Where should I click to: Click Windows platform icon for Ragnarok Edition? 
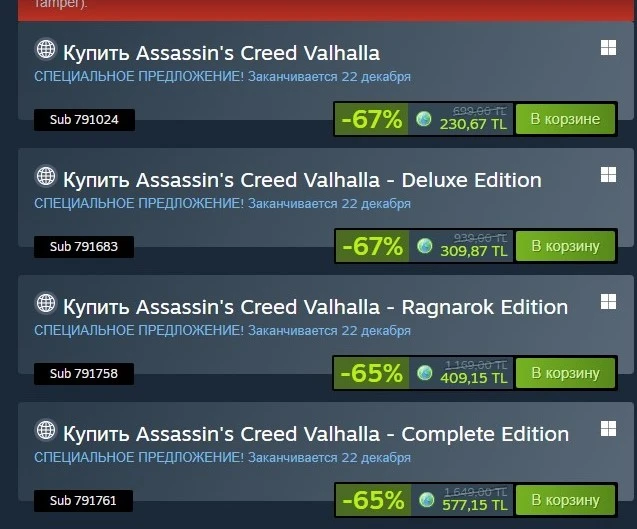pyautogui.click(x=608, y=301)
